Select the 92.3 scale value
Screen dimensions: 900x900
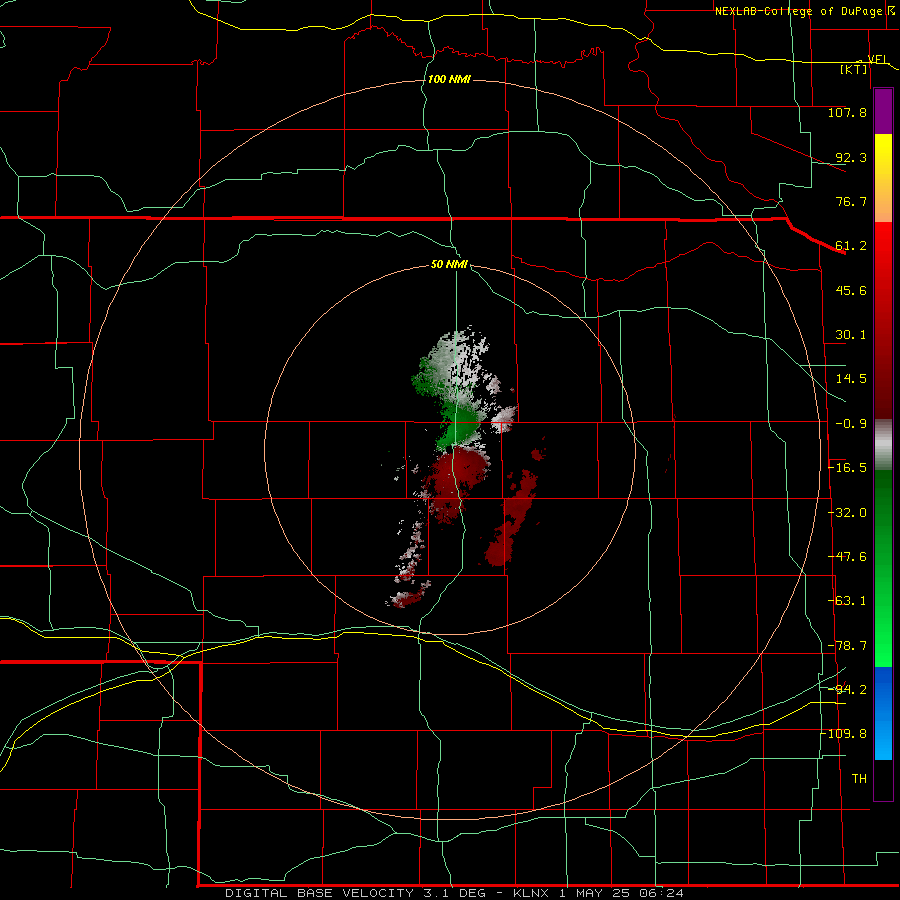point(851,157)
